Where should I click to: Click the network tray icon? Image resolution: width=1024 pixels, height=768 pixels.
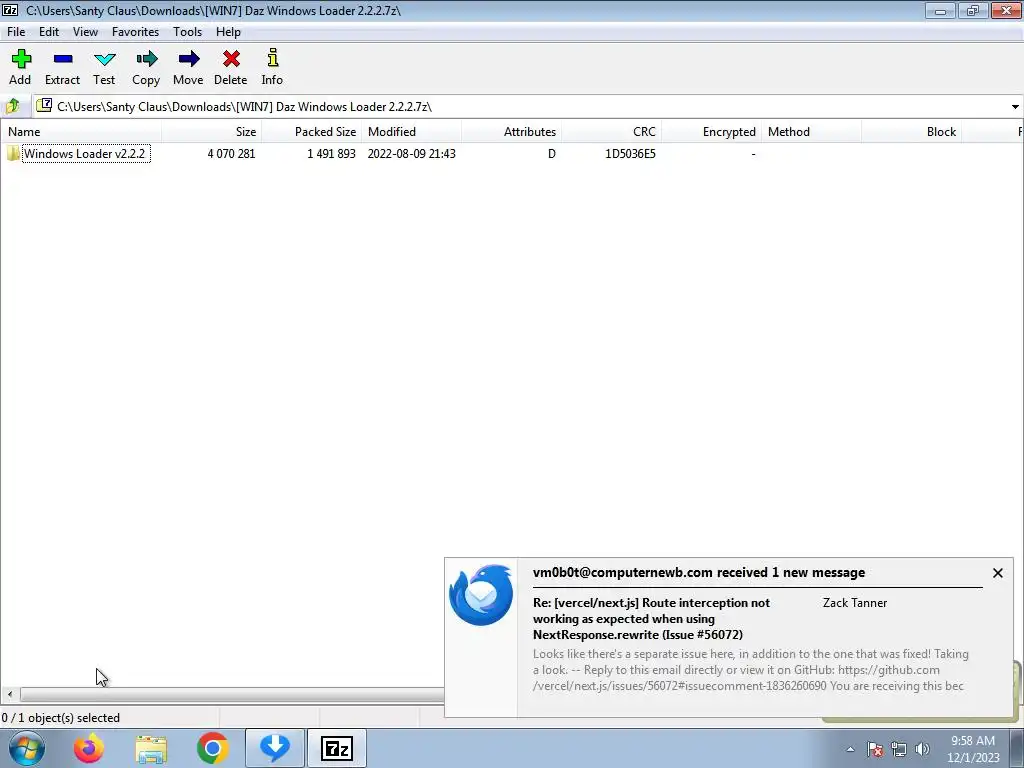point(899,749)
